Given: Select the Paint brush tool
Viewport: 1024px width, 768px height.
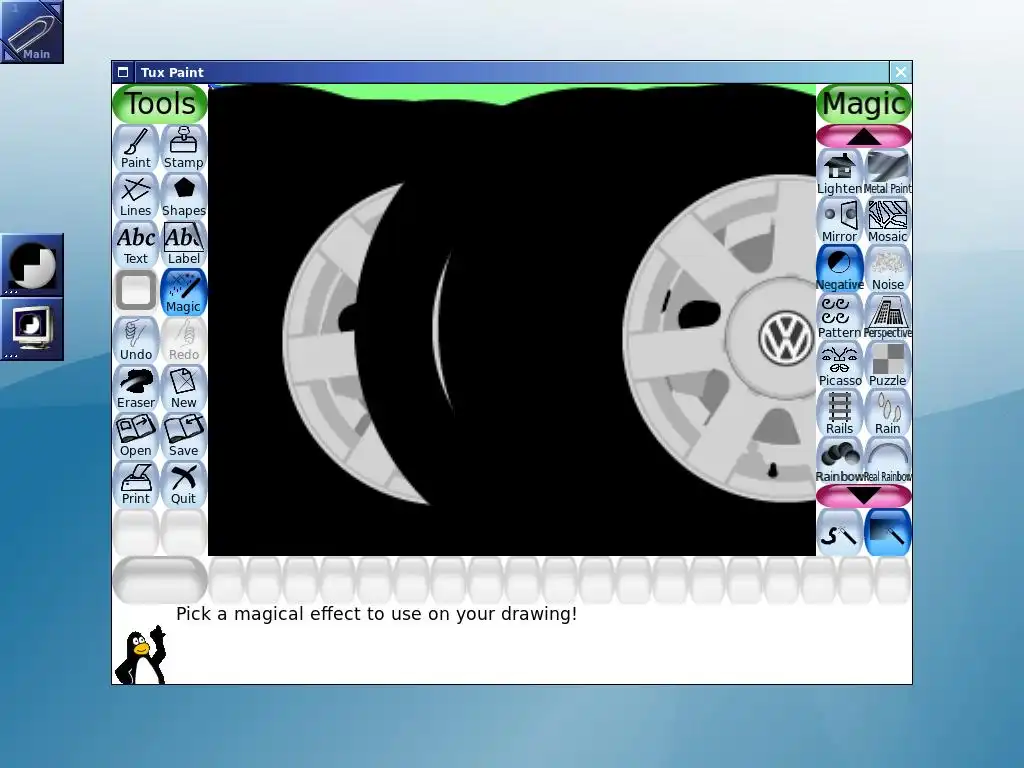Looking at the screenshot, I should click(136, 148).
